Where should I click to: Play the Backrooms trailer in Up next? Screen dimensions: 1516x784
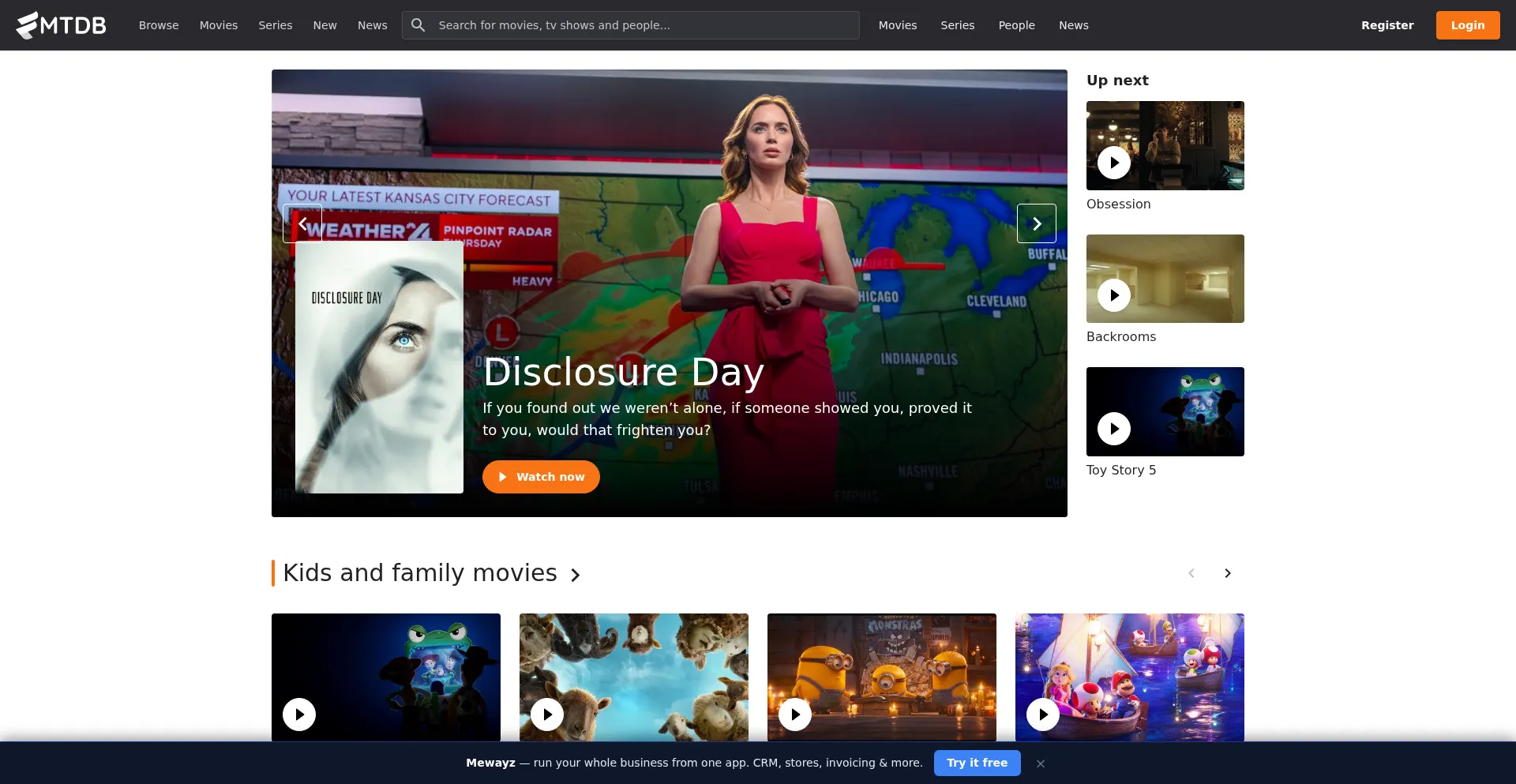tap(1114, 295)
